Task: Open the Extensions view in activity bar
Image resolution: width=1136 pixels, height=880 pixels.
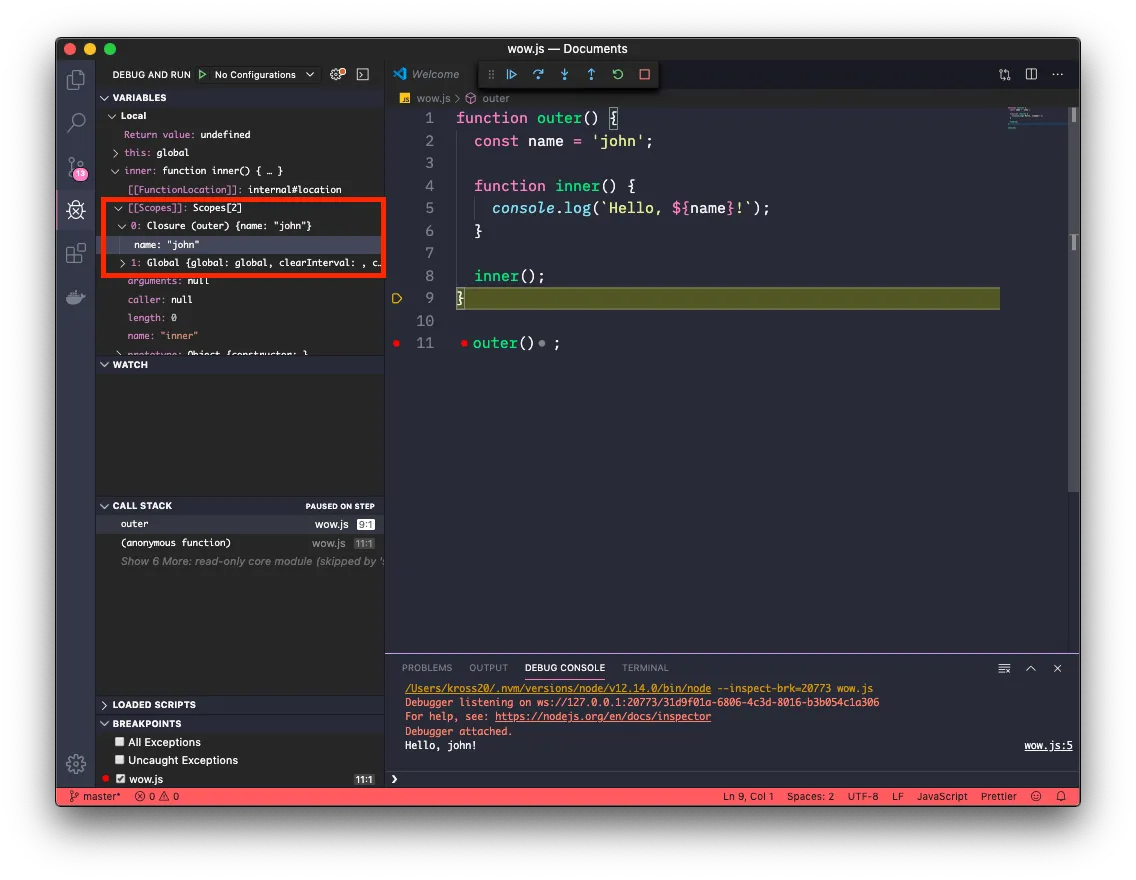Action: tap(75, 253)
